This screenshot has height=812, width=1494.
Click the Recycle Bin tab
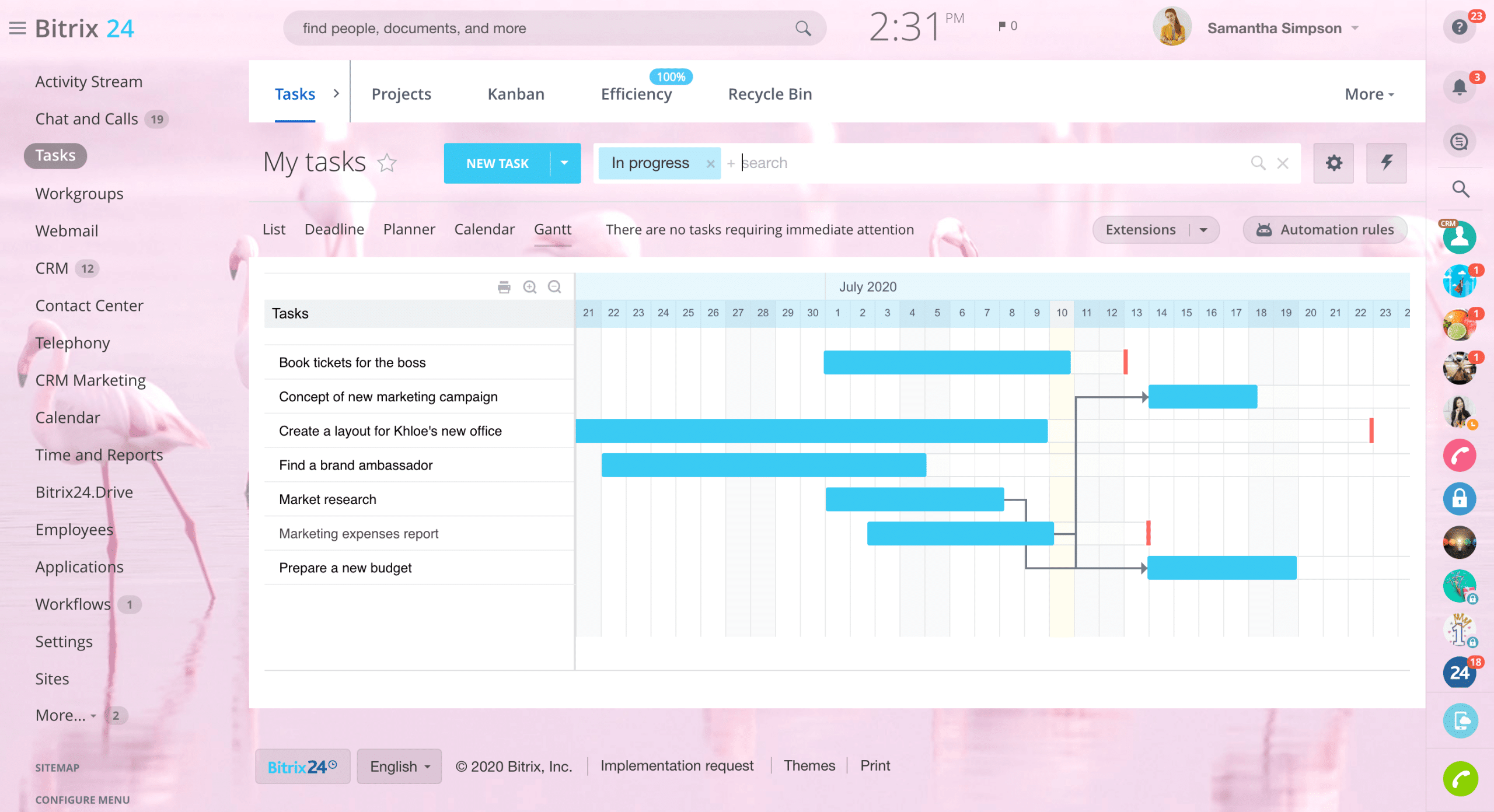point(770,93)
